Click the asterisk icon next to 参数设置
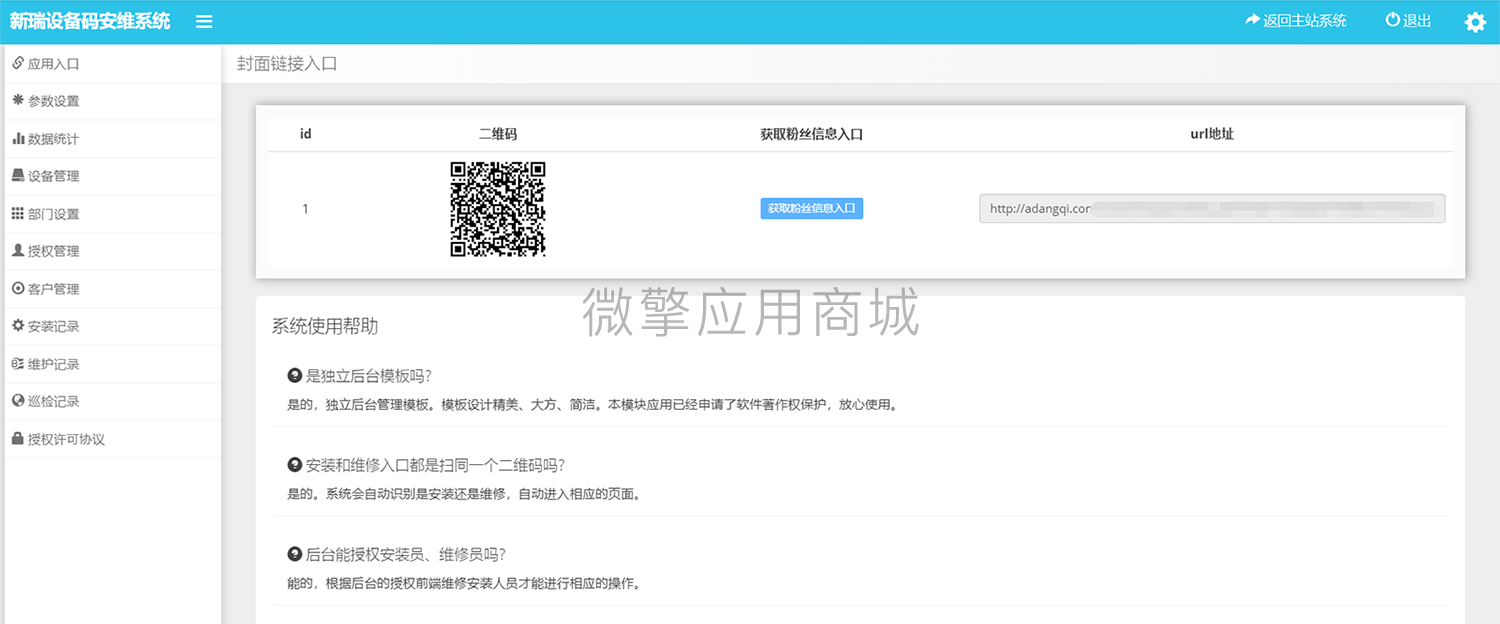 [18, 100]
